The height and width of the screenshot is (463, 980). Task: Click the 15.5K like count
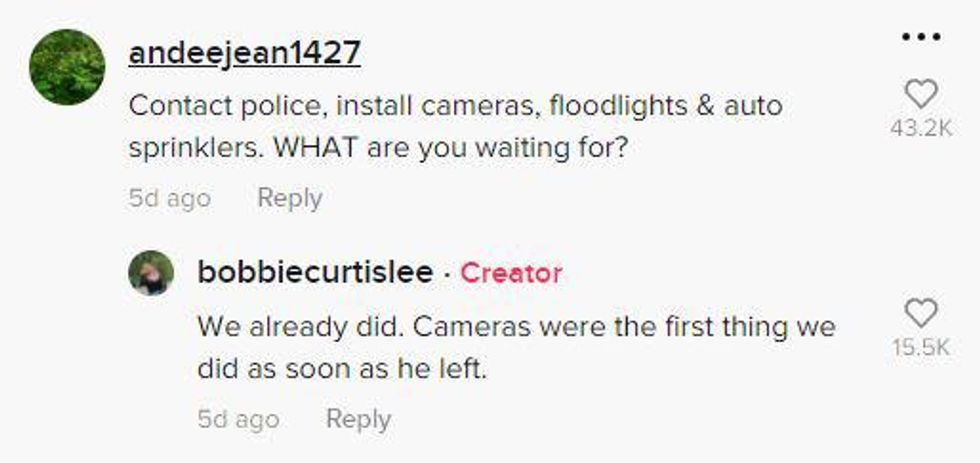coord(920,347)
